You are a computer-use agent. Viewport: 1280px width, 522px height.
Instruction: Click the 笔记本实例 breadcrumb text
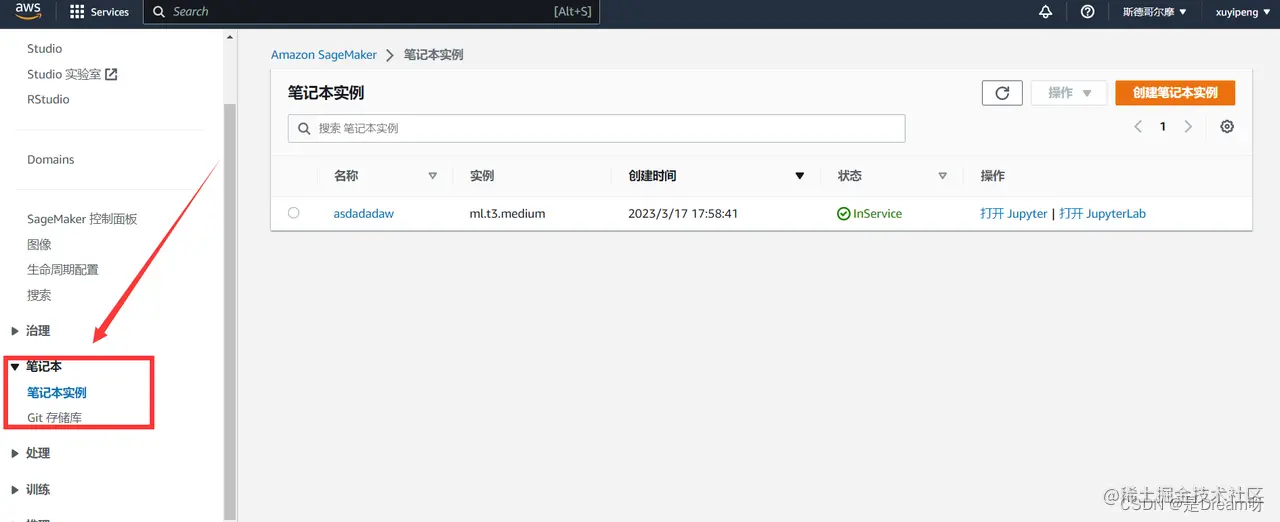tap(434, 55)
